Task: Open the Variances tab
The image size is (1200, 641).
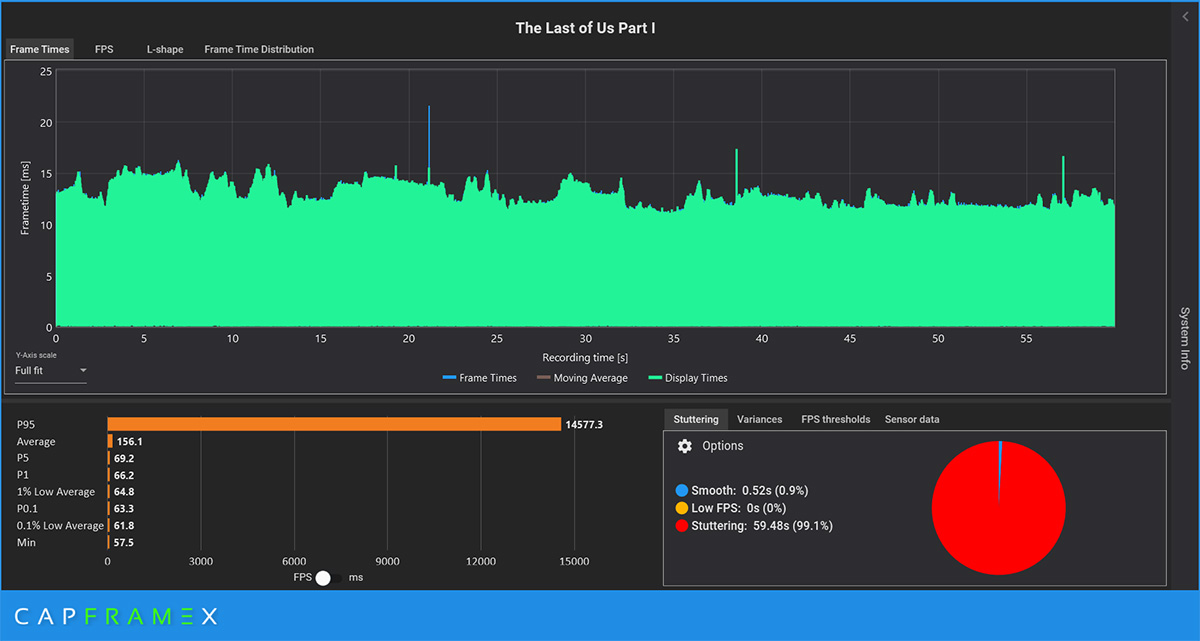Action: pos(759,419)
